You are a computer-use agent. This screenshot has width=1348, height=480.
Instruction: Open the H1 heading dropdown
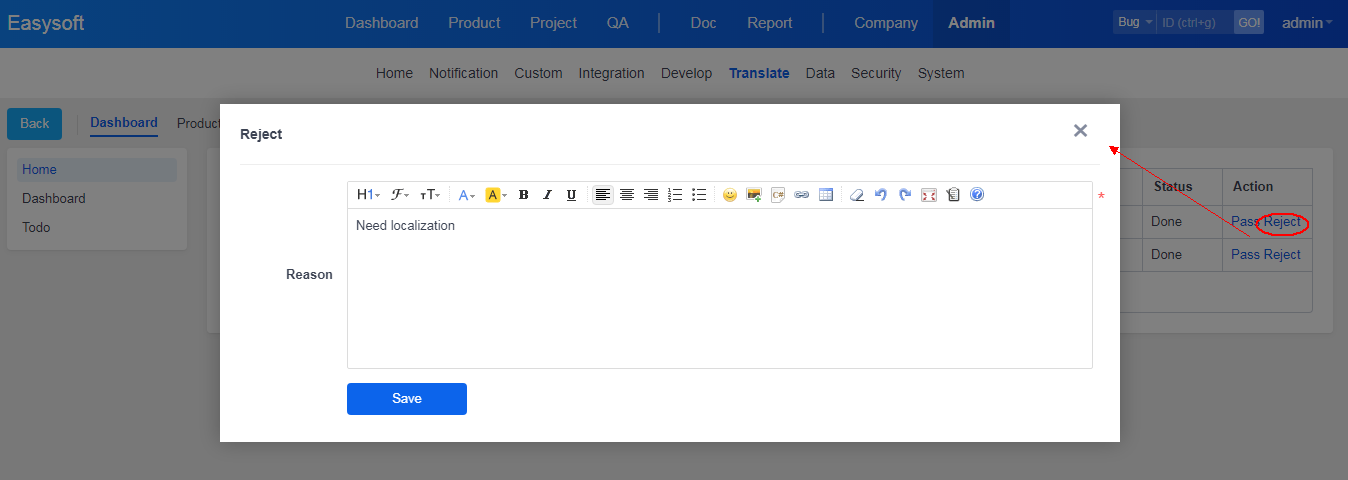click(x=368, y=195)
